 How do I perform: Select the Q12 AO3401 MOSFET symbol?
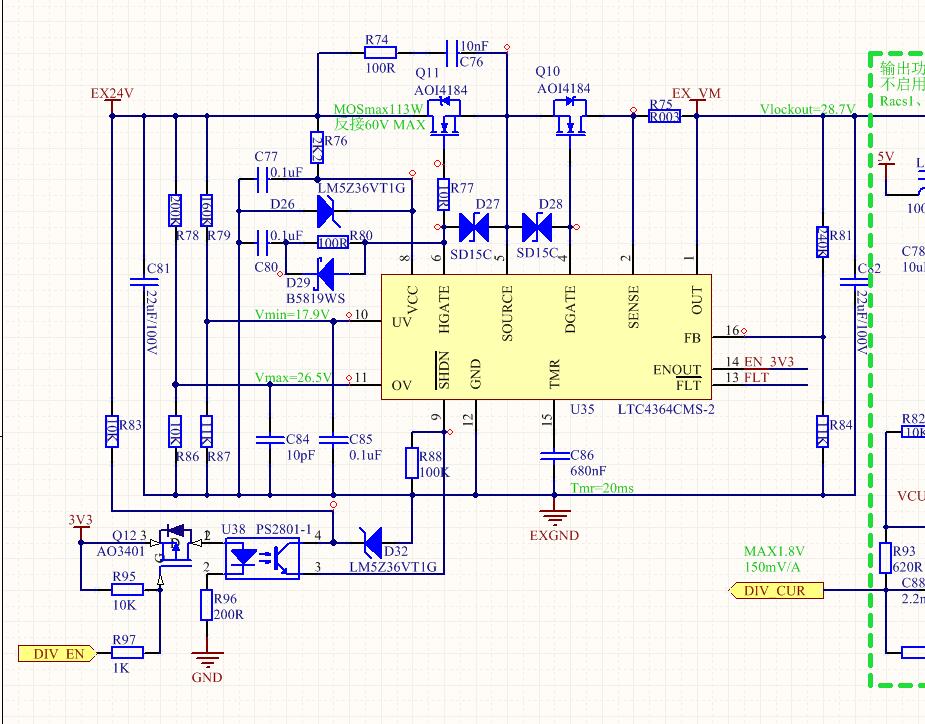click(x=176, y=547)
